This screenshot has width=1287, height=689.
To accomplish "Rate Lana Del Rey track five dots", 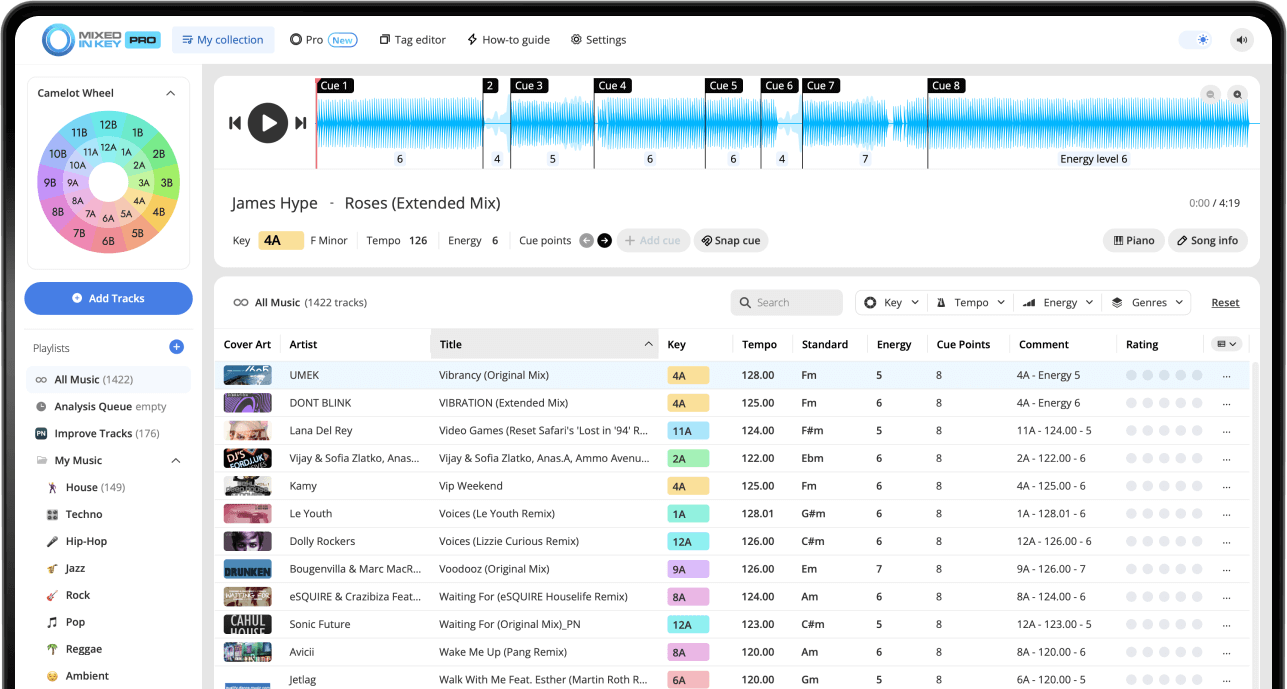I will [x=1196, y=431].
